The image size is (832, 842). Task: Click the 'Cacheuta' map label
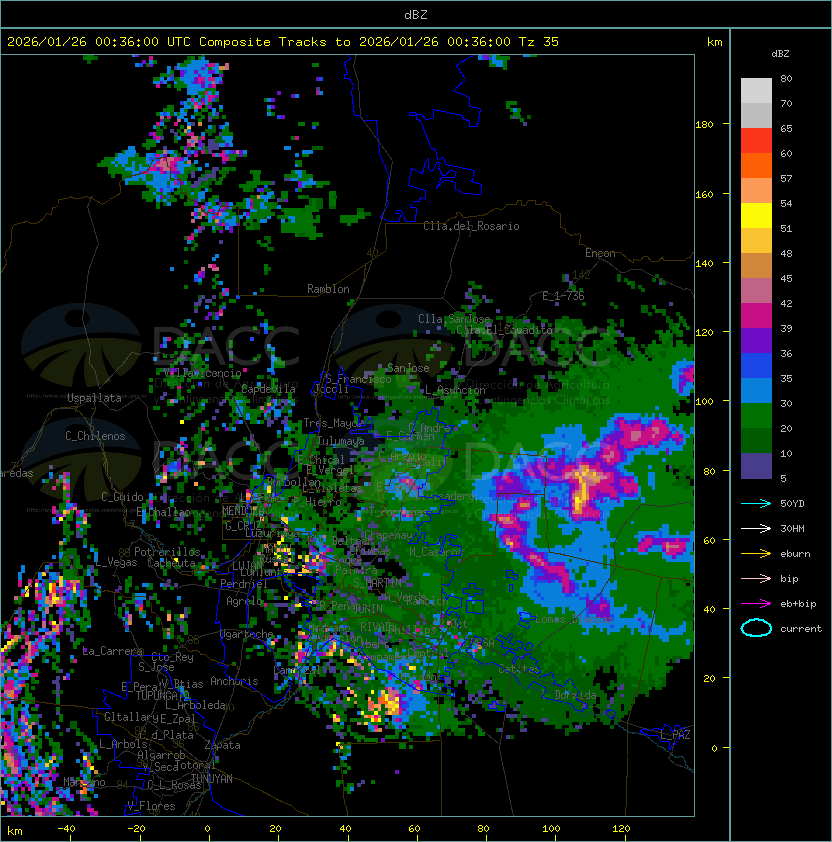pyautogui.click(x=171, y=563)
